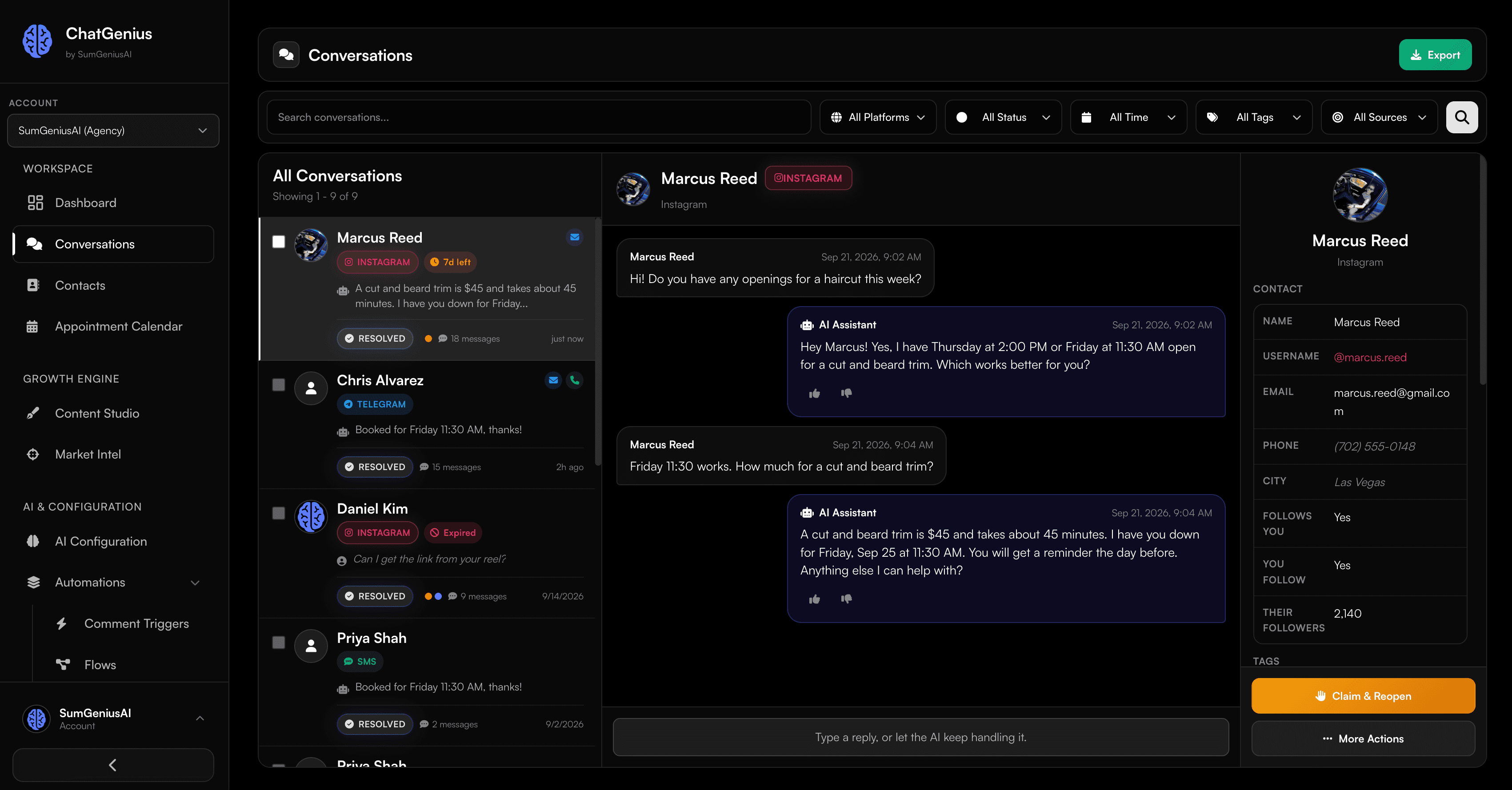Open the Appointment Calendar page
Screen dimensions: 1512x790
pyautogui.click(x=113, y=326)
